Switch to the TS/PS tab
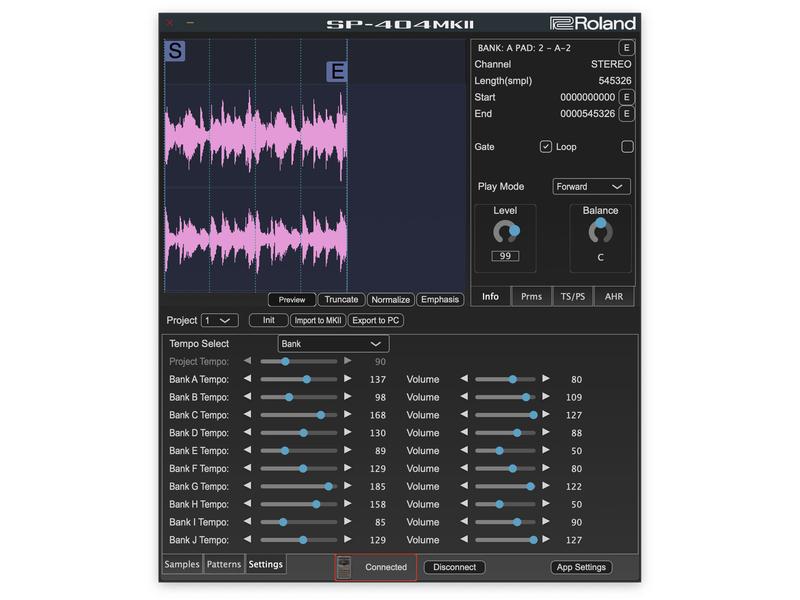This screenshot has height=600, width=800. tap(572, 296)
